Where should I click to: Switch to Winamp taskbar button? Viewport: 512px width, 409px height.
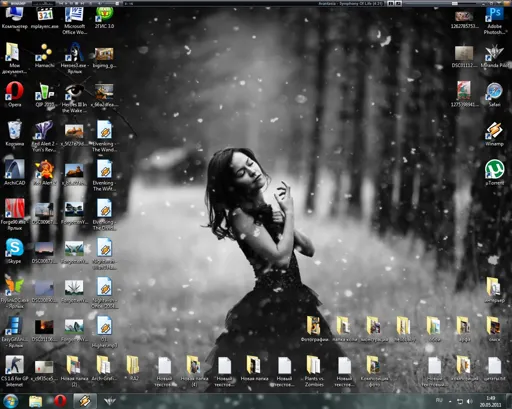click(85, 401)
